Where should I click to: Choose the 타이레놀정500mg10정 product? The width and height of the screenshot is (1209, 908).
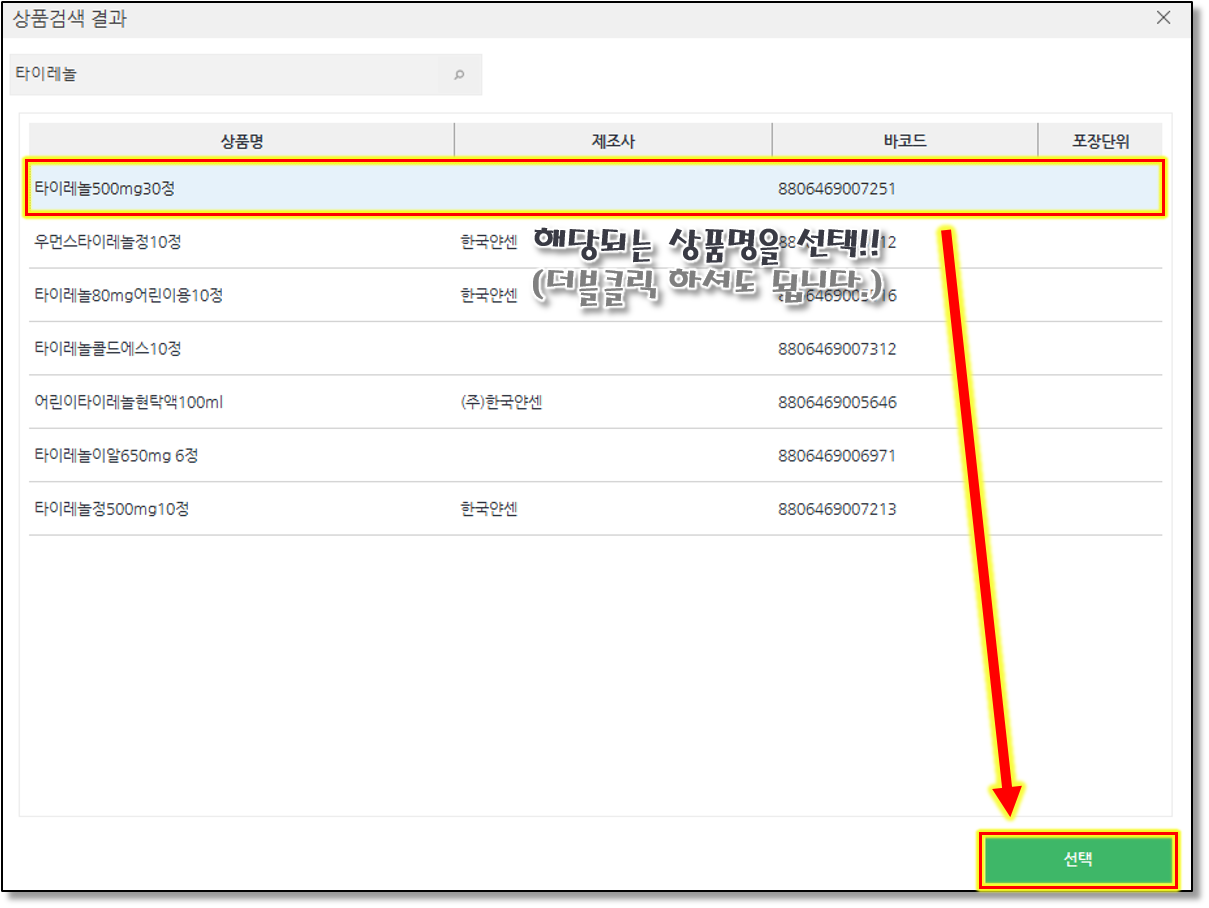click(112, 509)
